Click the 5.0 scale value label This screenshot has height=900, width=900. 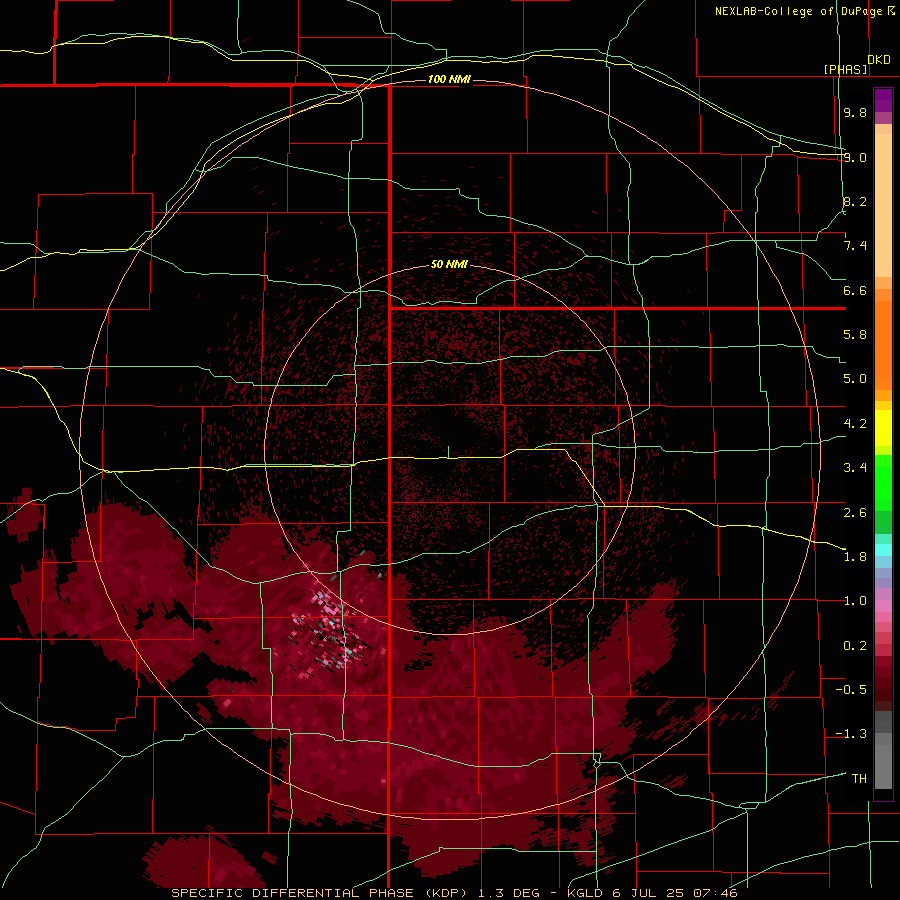point(855,379)
